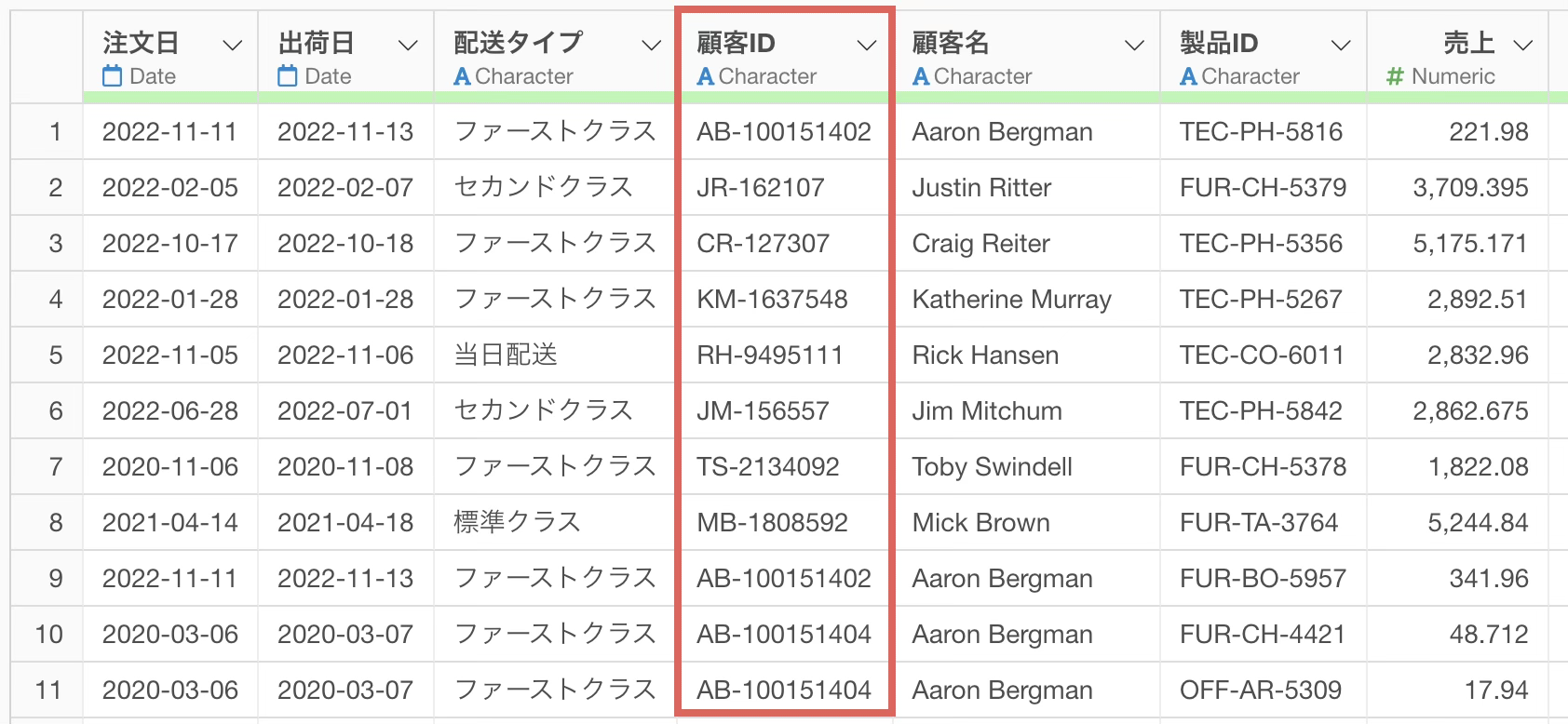Image resolution: width=1568 pixels, height=724 pixels.
Task: Click the sales value 5,244.84 cell
Action: tap(1478, 523)
